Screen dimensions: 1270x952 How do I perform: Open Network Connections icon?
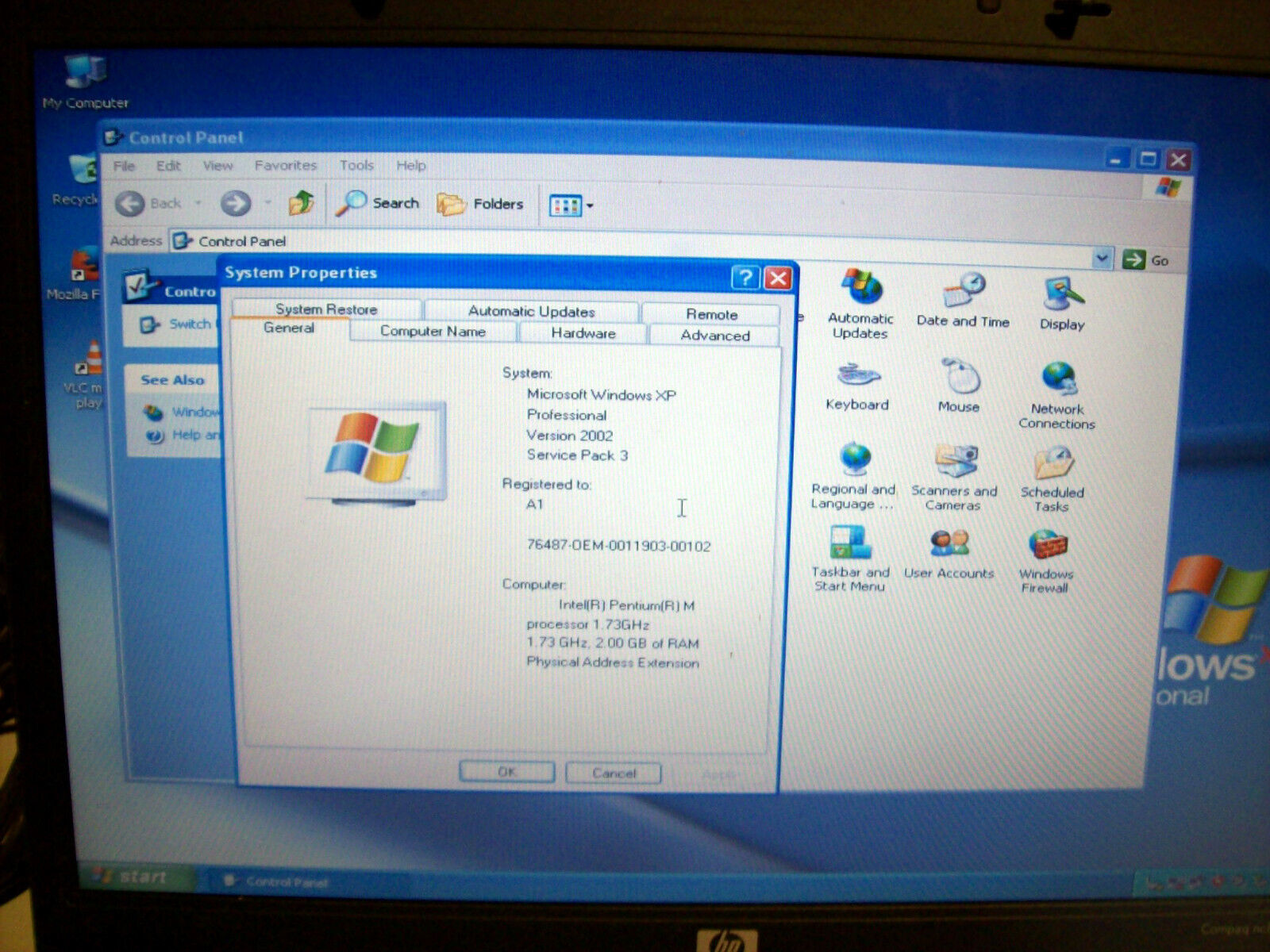1056,396
